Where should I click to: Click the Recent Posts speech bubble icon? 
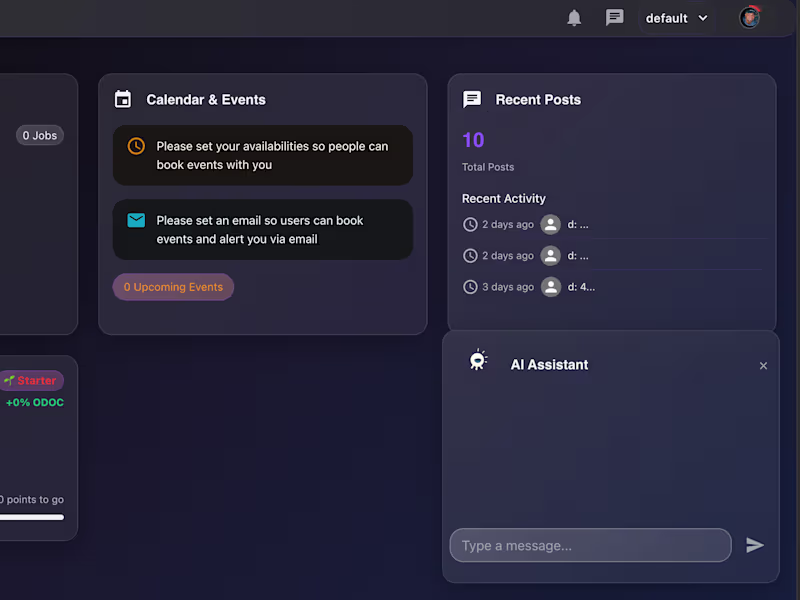click(472, 99)
